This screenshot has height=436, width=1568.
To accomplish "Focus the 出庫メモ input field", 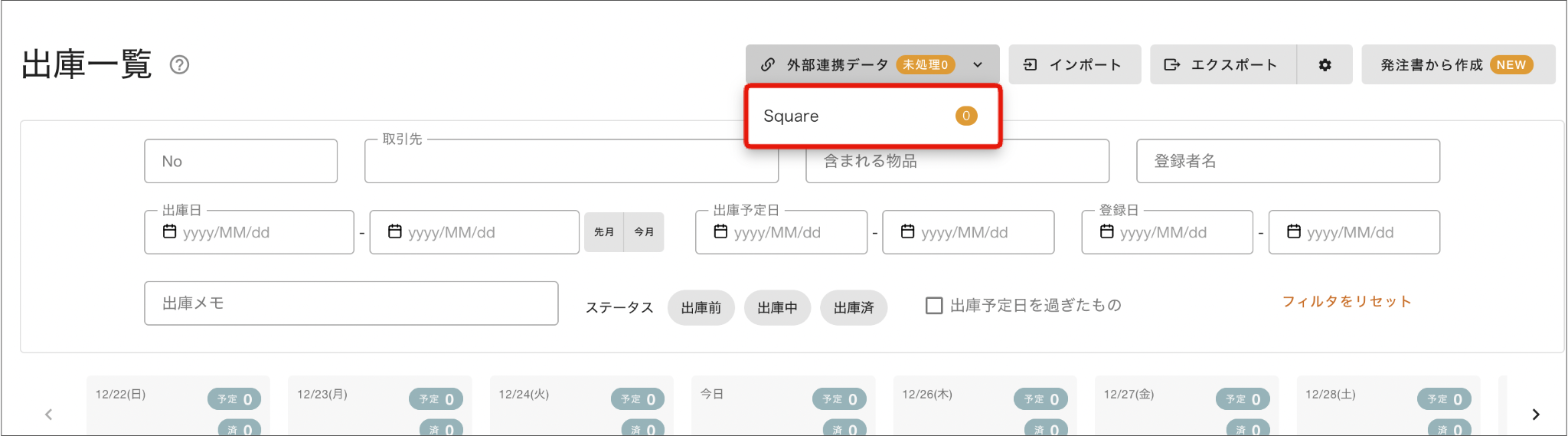I will pos(351,303).
